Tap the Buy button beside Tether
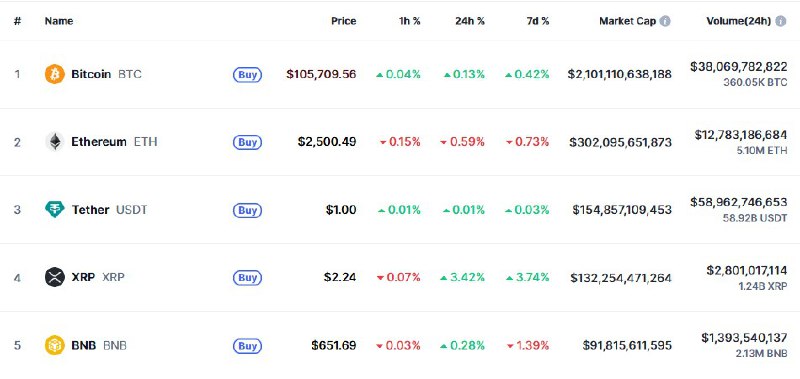The width and height of the screenshot is (800, 379). (247, 210)
